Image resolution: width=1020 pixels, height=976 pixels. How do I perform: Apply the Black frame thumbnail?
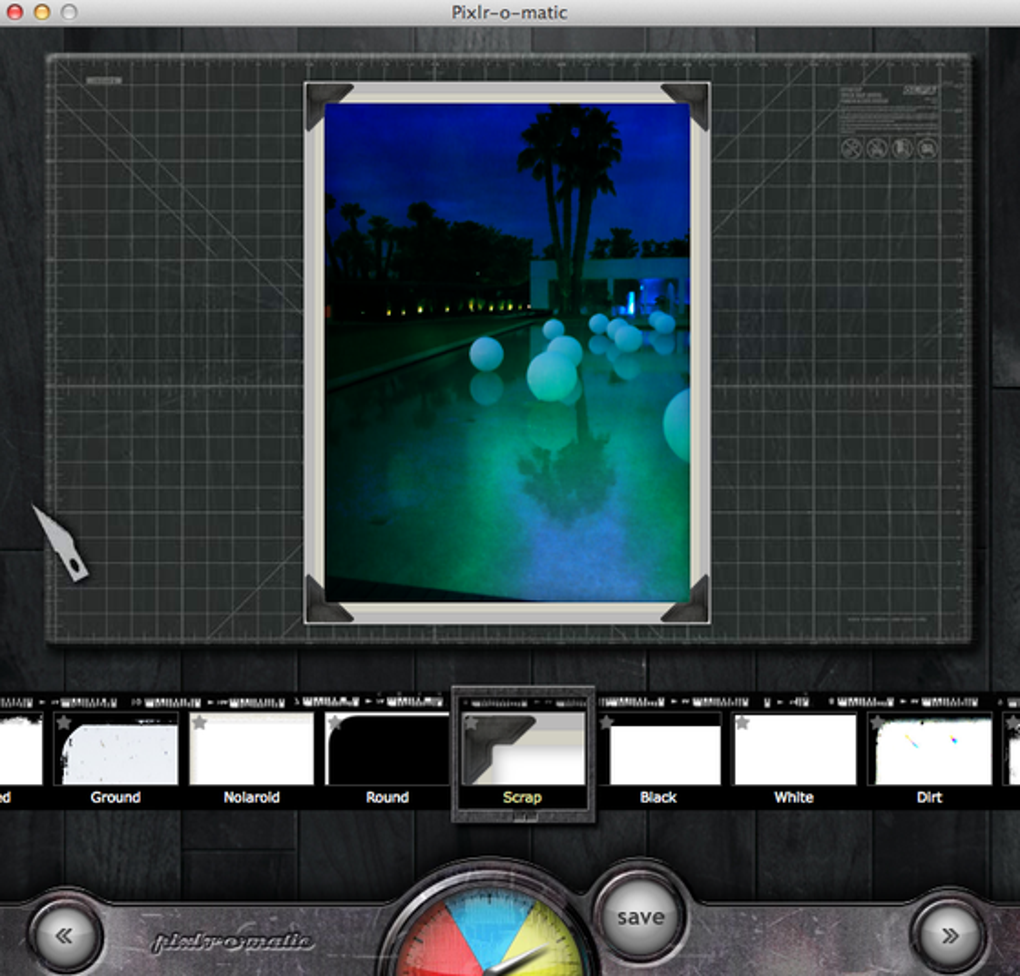tap(658, 749)
